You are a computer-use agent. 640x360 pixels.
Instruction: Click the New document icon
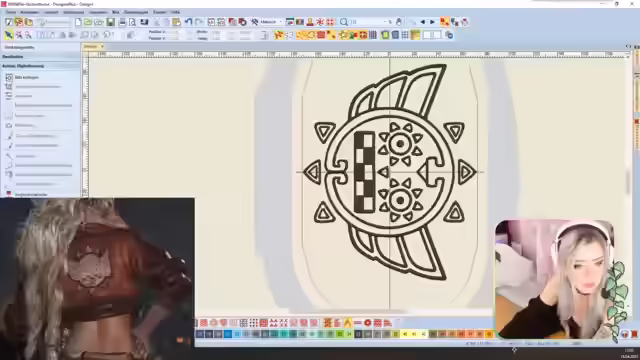tap(78, 22)
